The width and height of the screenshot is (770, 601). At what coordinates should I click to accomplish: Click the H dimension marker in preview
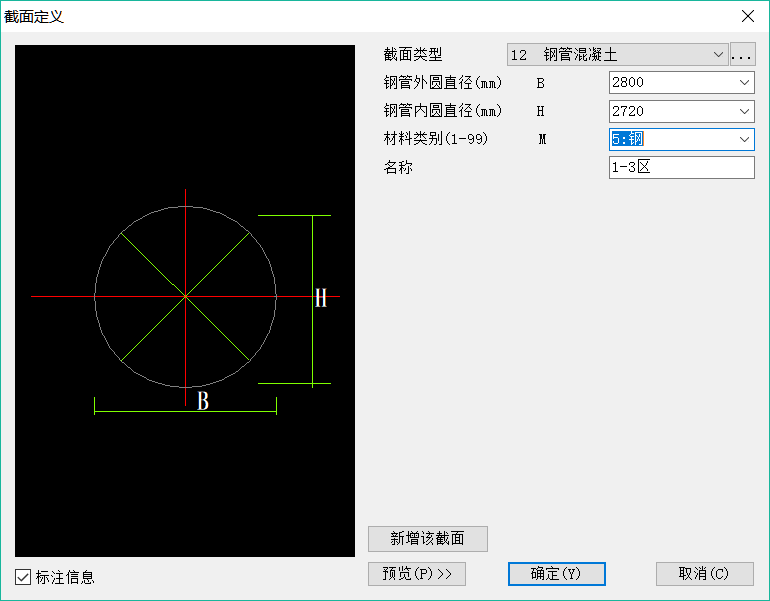pos(321,298)
